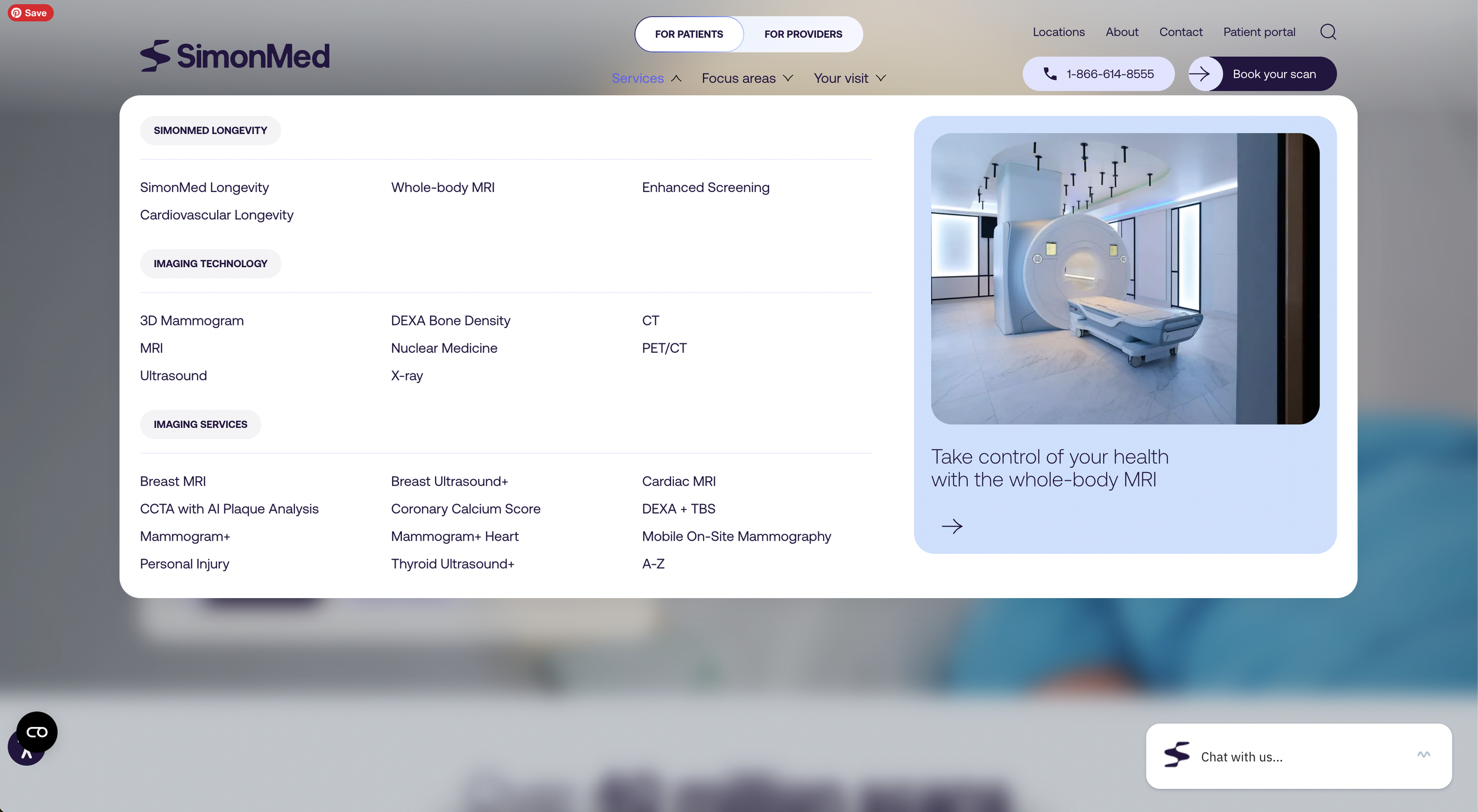Image resolution: width=1478 pixels, height=812 pixels.
Task: Call 1-866-614-8555 button
Action: coord(1098,74)
